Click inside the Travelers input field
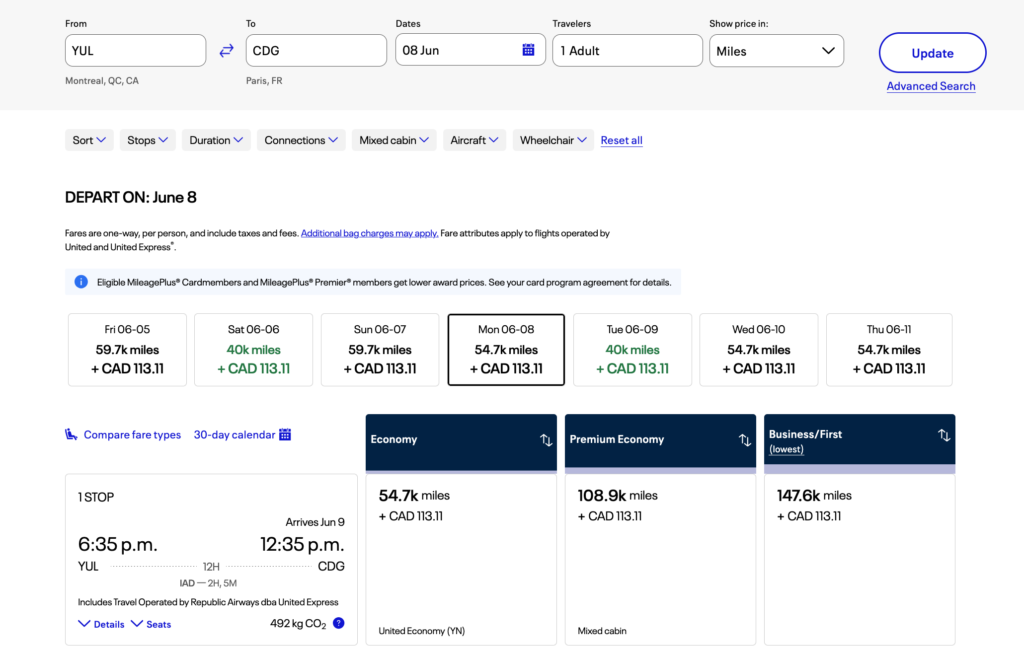1024x649 pixels. 627,50
